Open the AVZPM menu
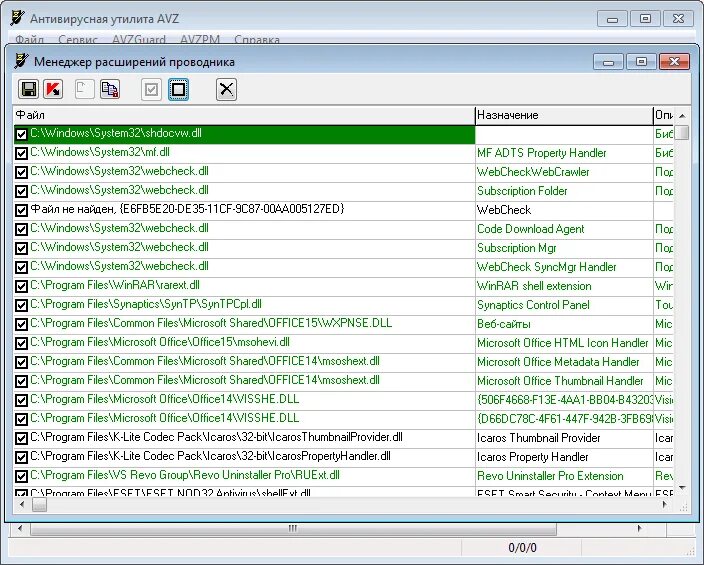The width and height of the screenshot is (704, 565). pos(200,40)
